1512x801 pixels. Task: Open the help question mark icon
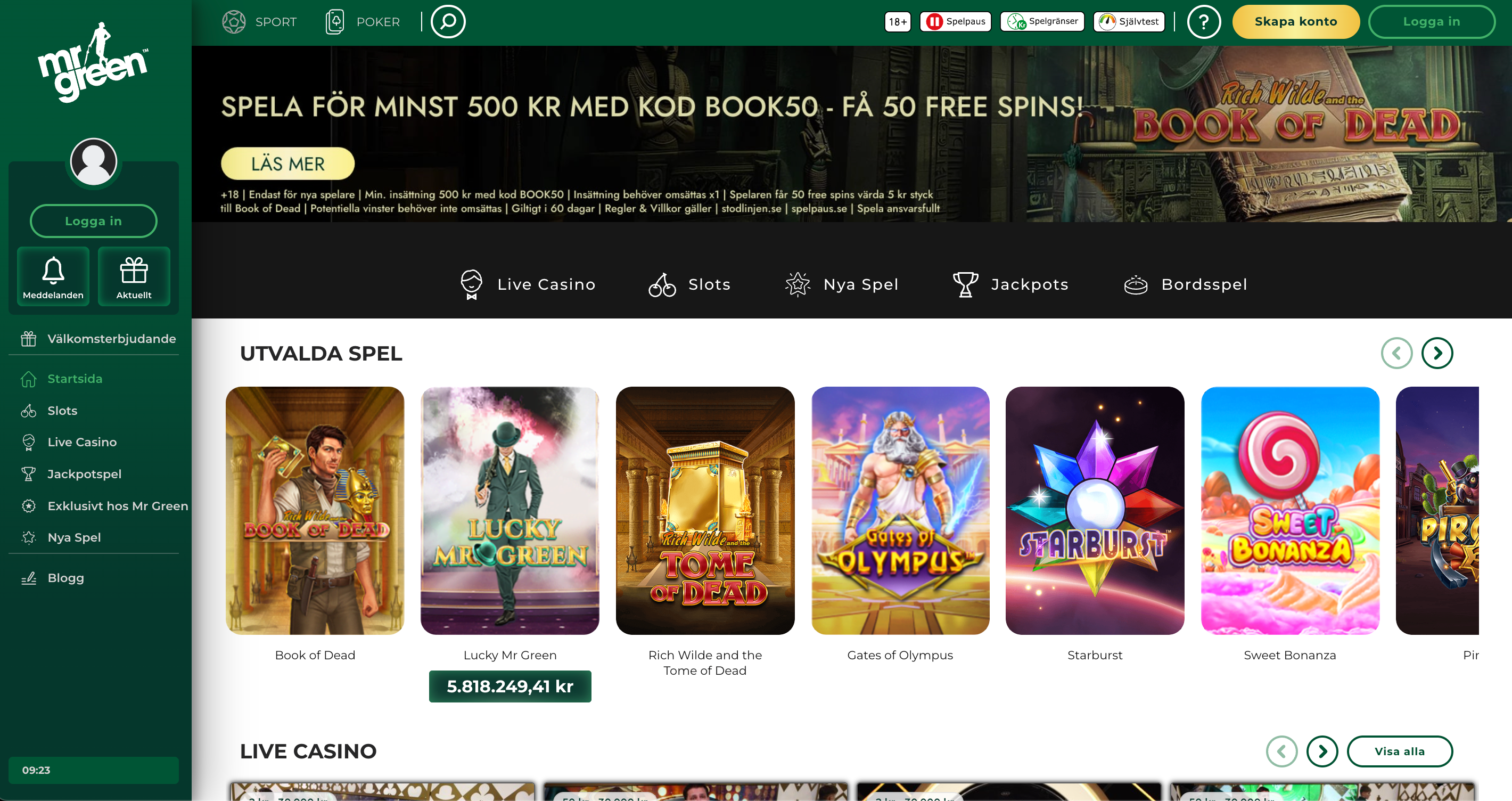click(1203, 22)
